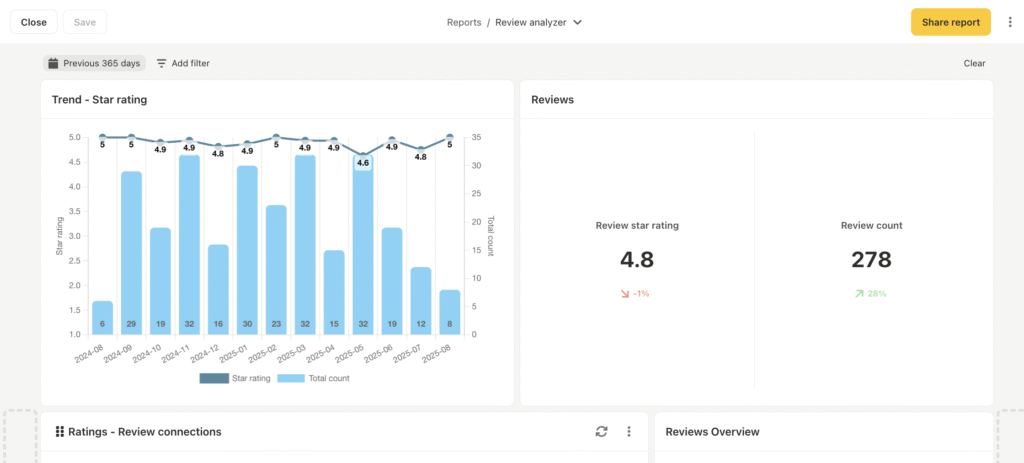Click the three-dot menu beside Share report
Screen dimensions: 1024x463
pyautogui.click(x=1009, y=22)
